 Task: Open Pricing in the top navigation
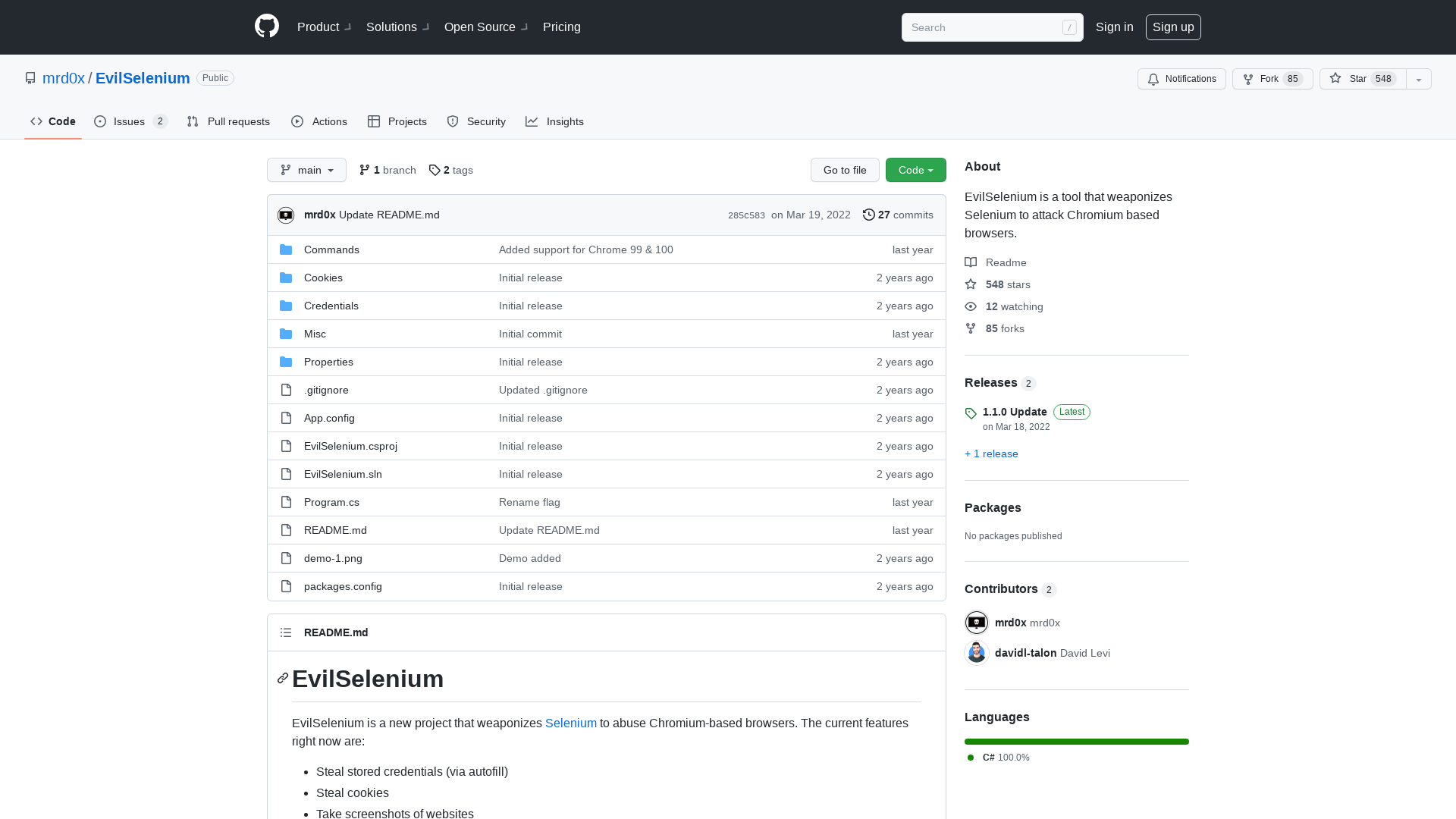point(562,27)
